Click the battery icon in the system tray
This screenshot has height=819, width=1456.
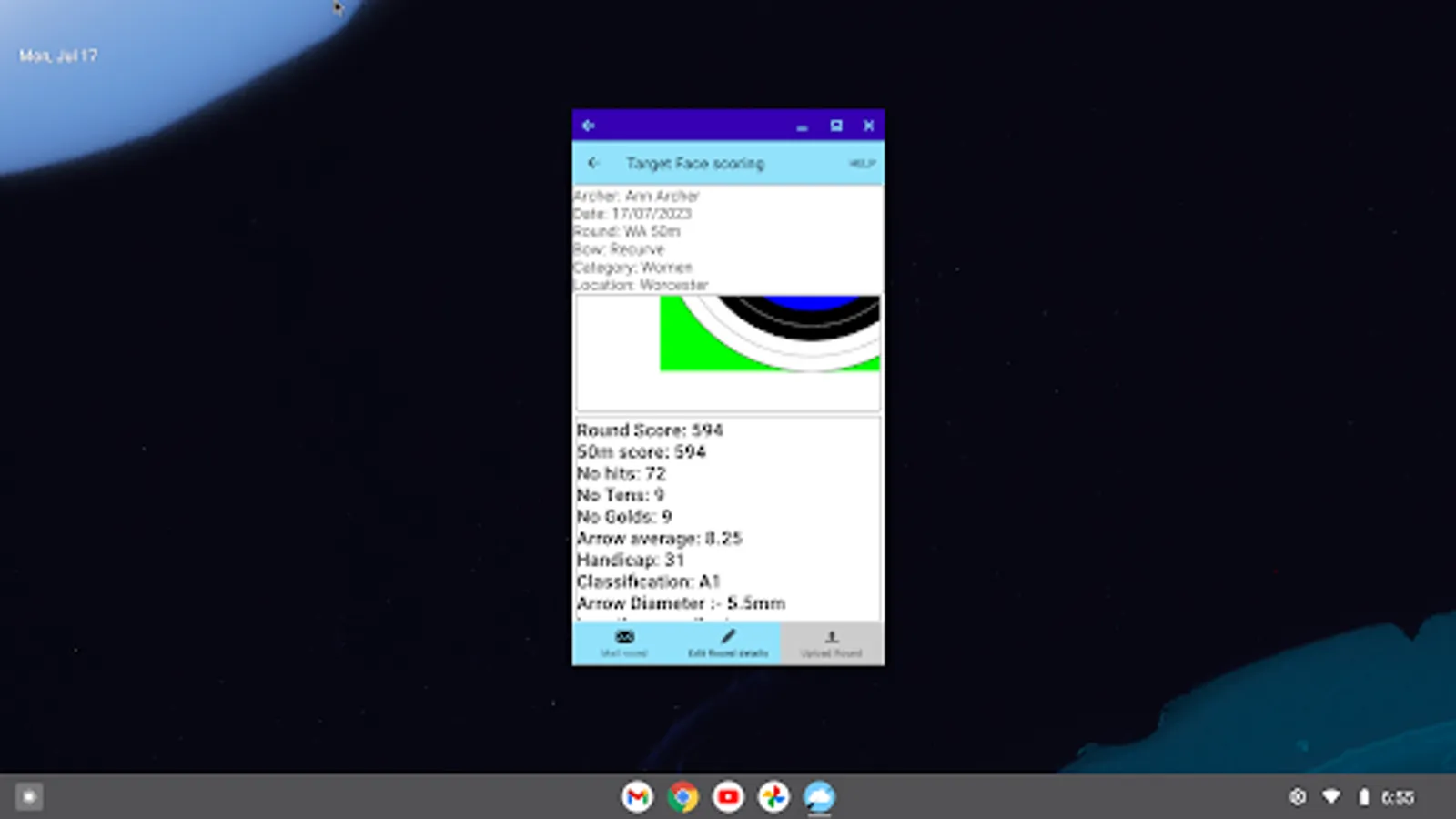[x=1363, y=797]
